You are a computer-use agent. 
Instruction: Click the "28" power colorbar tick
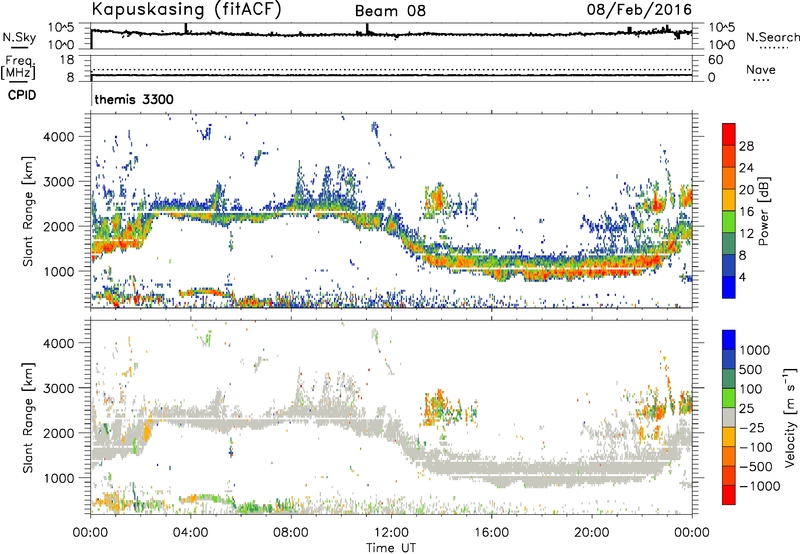746,146
